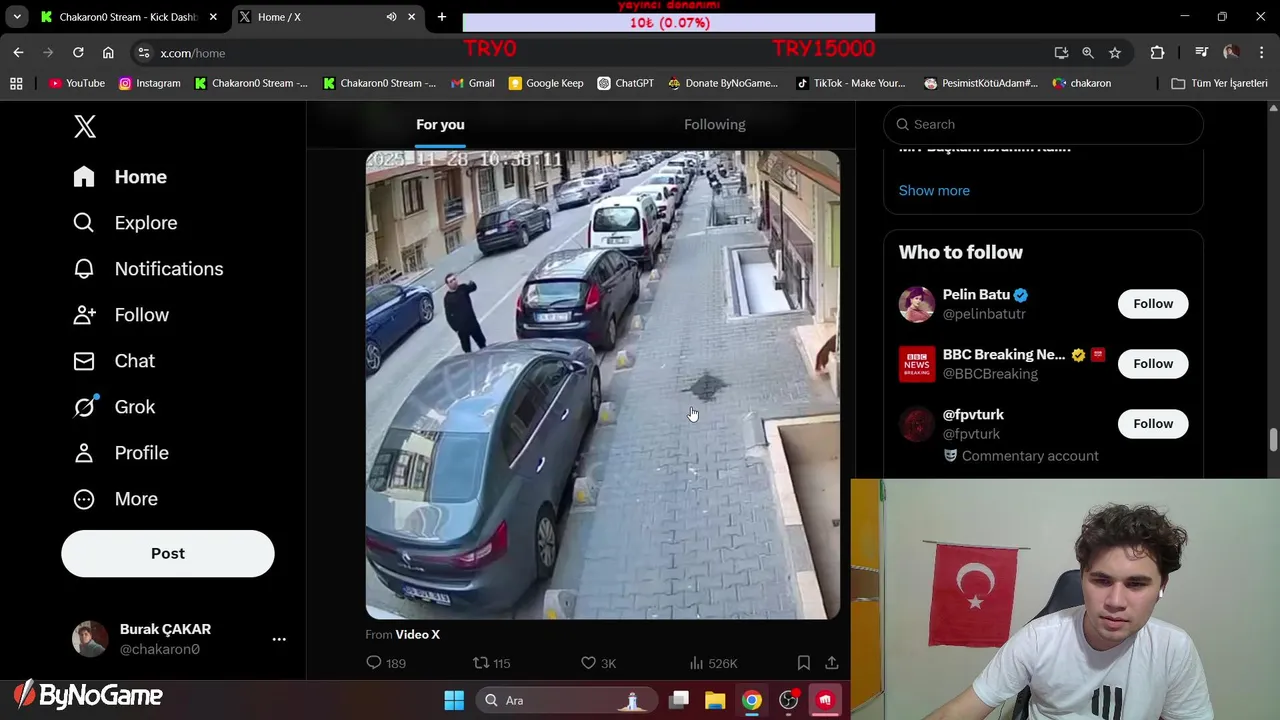Repost the tweet with 115 reposts
The width and height of the screenshot is (1280, 720).
[x=491, y=663]
